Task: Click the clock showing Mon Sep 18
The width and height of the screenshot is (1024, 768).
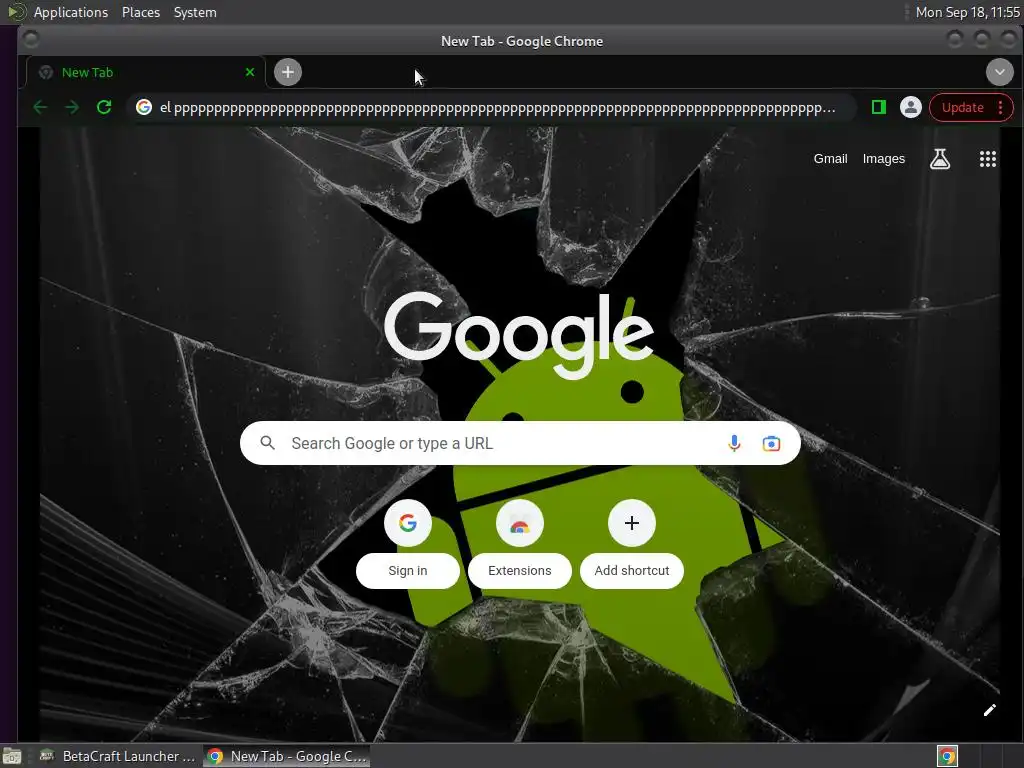Action: pos(967,12)
